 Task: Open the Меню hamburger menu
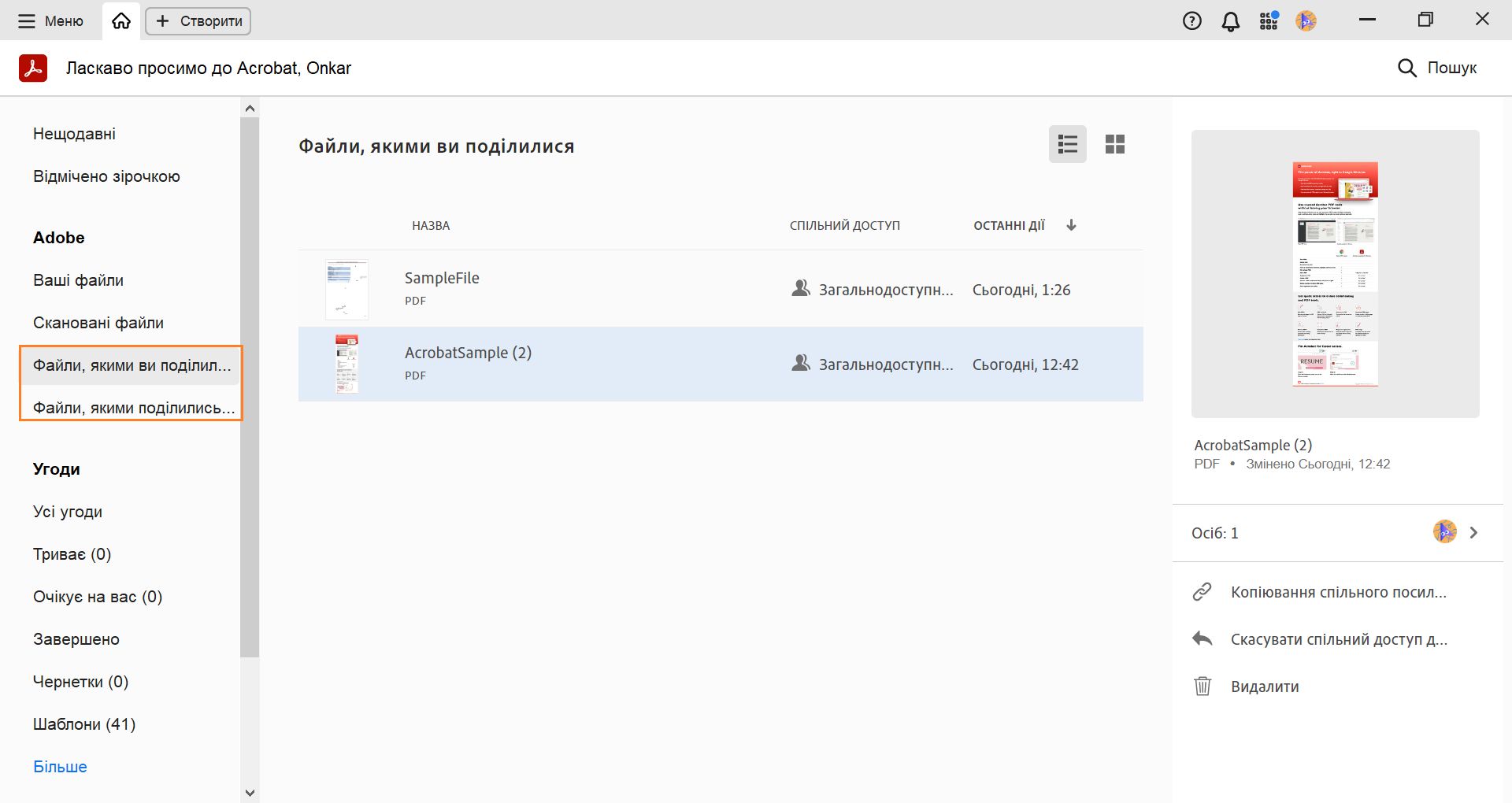click(50, 21)
